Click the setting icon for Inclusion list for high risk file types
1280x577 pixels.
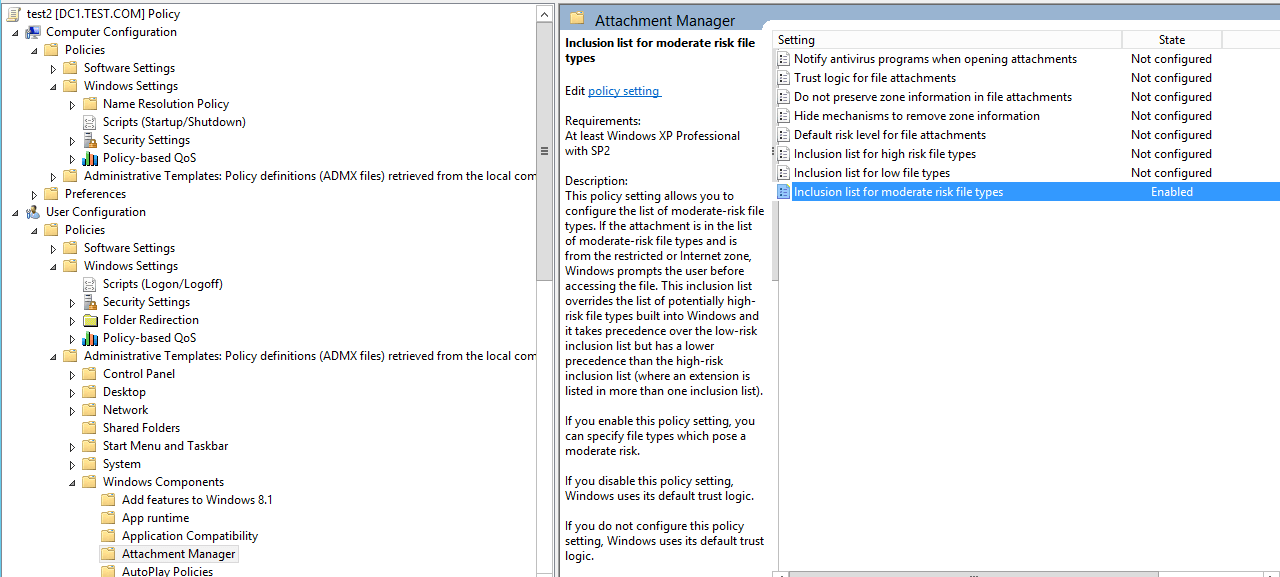[784, 154]
